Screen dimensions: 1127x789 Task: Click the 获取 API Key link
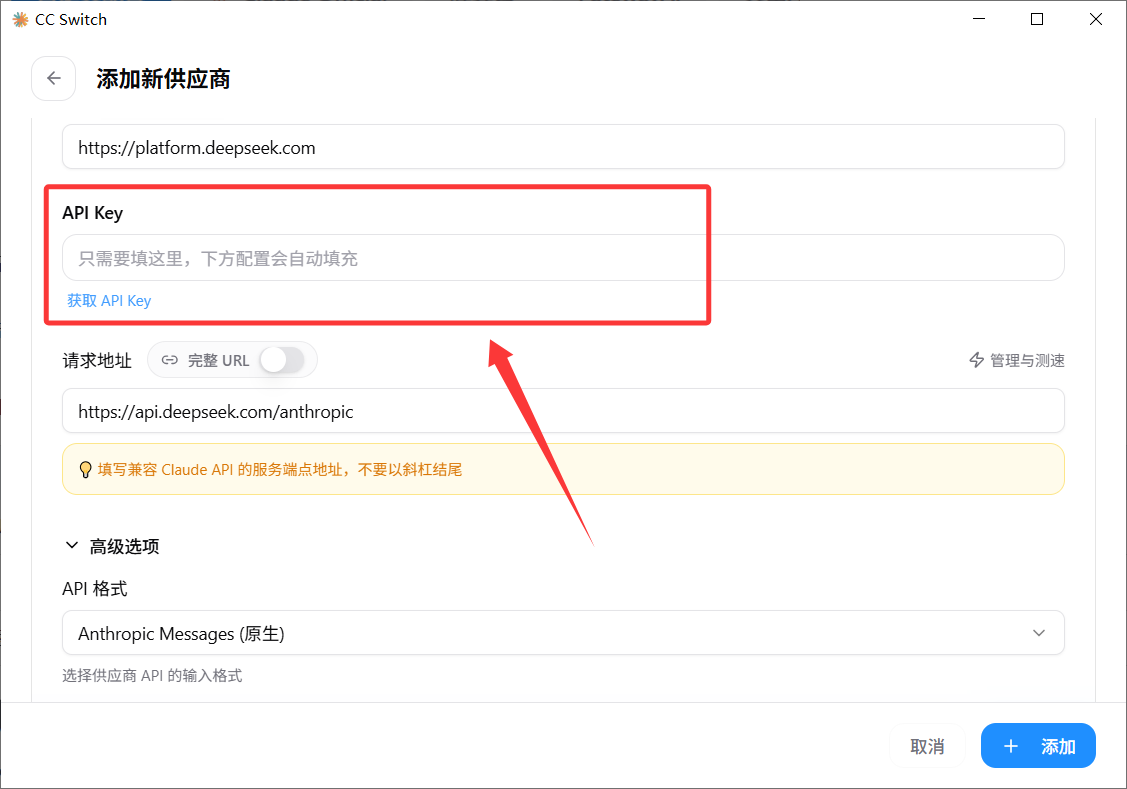109,300
